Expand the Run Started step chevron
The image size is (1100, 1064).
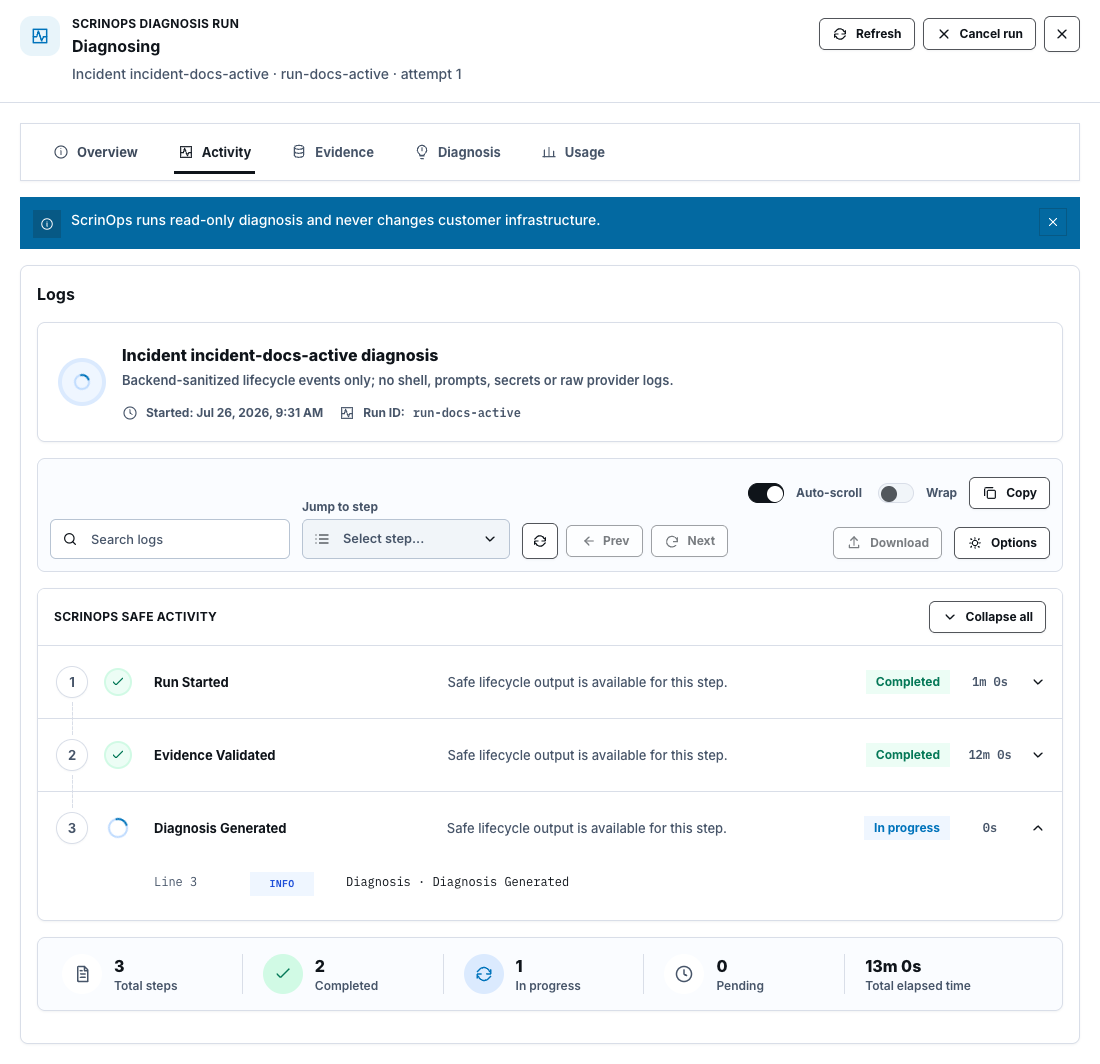tap(1038, 682)
